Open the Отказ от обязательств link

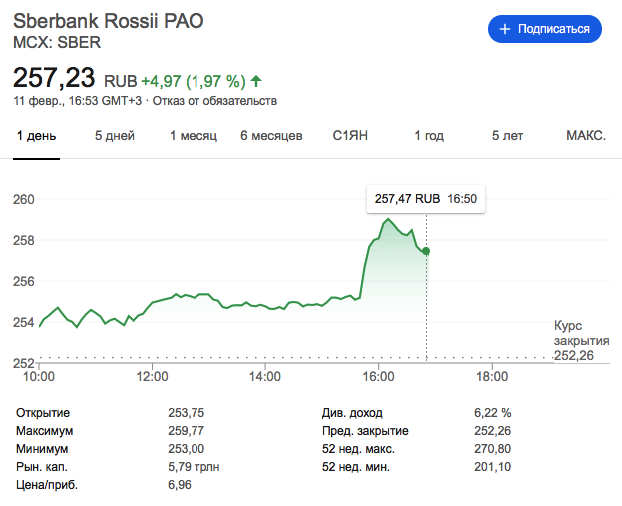(214, 101)
